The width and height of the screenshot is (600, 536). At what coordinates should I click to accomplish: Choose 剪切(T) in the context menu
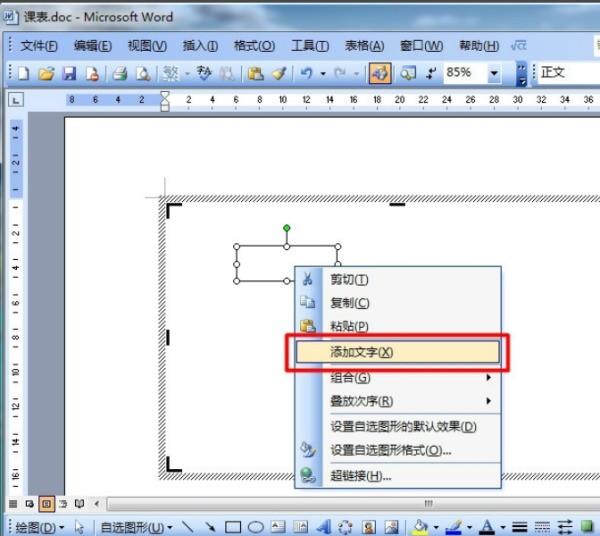tap(398, 280)
